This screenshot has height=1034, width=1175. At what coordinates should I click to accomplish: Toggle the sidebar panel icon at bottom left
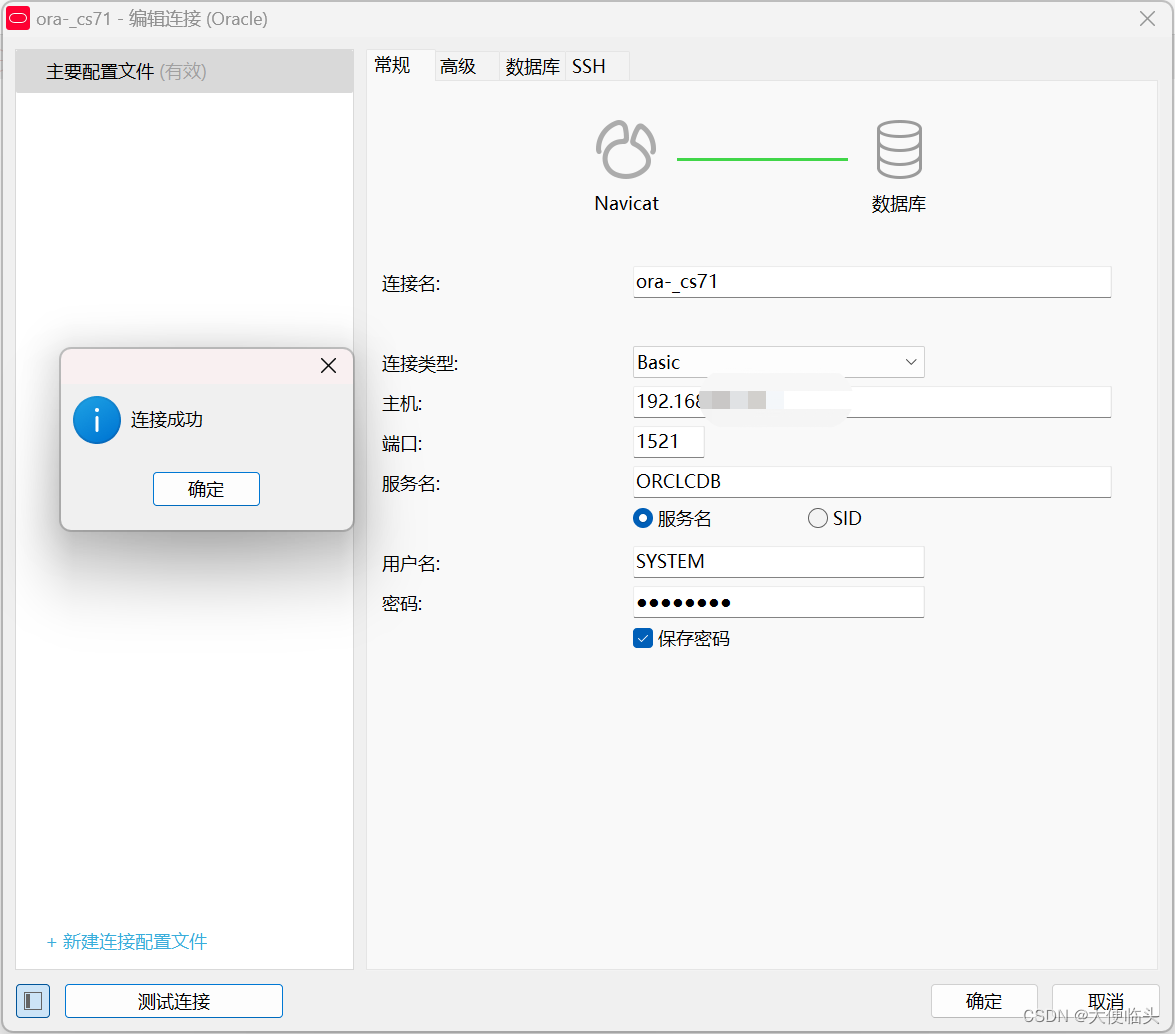coord(33,1001)
